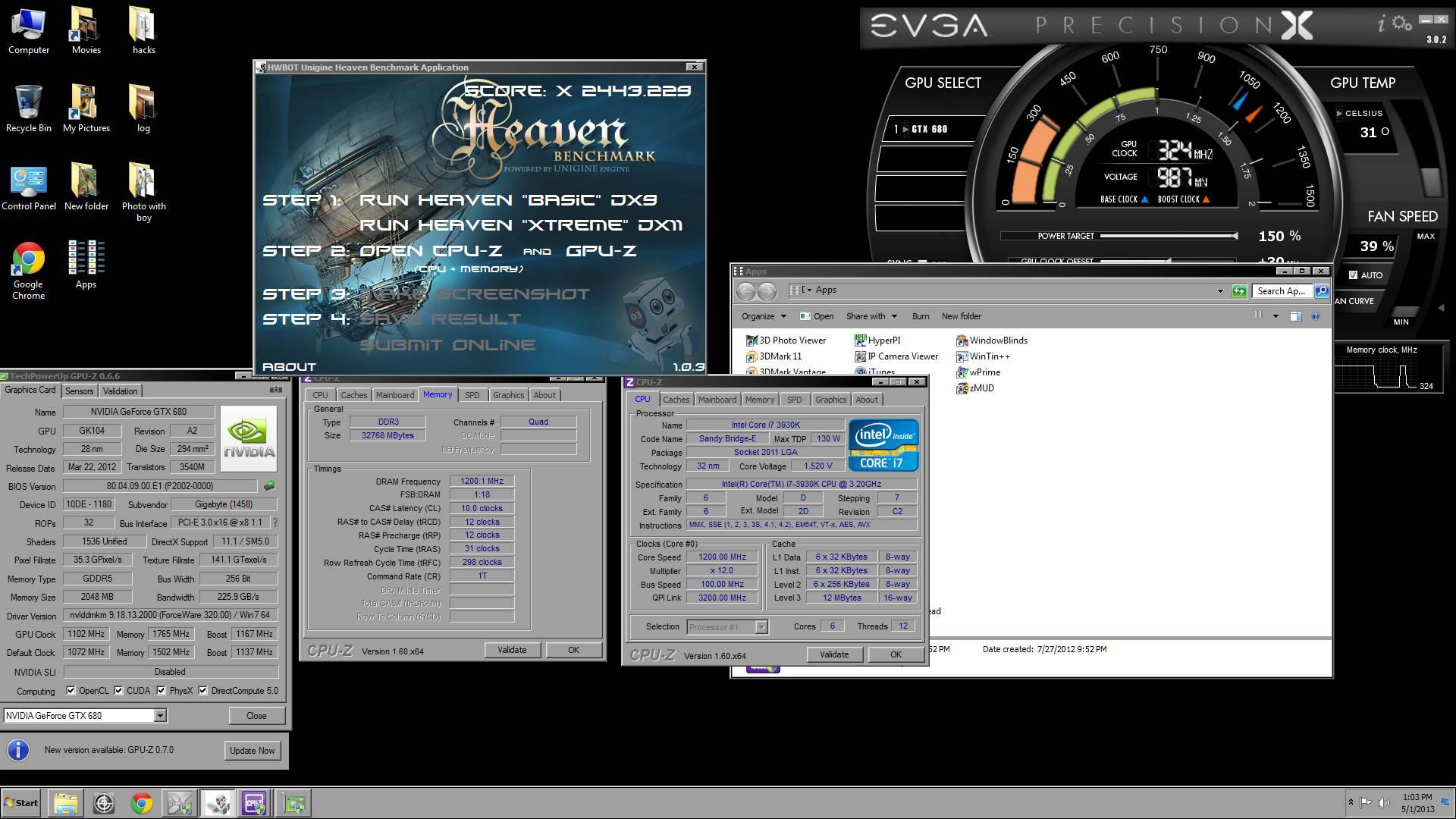This screenshot has height=819, width=1456.
Task: Open Precision X settings gear icon
Action: [x=1402, y=24]
